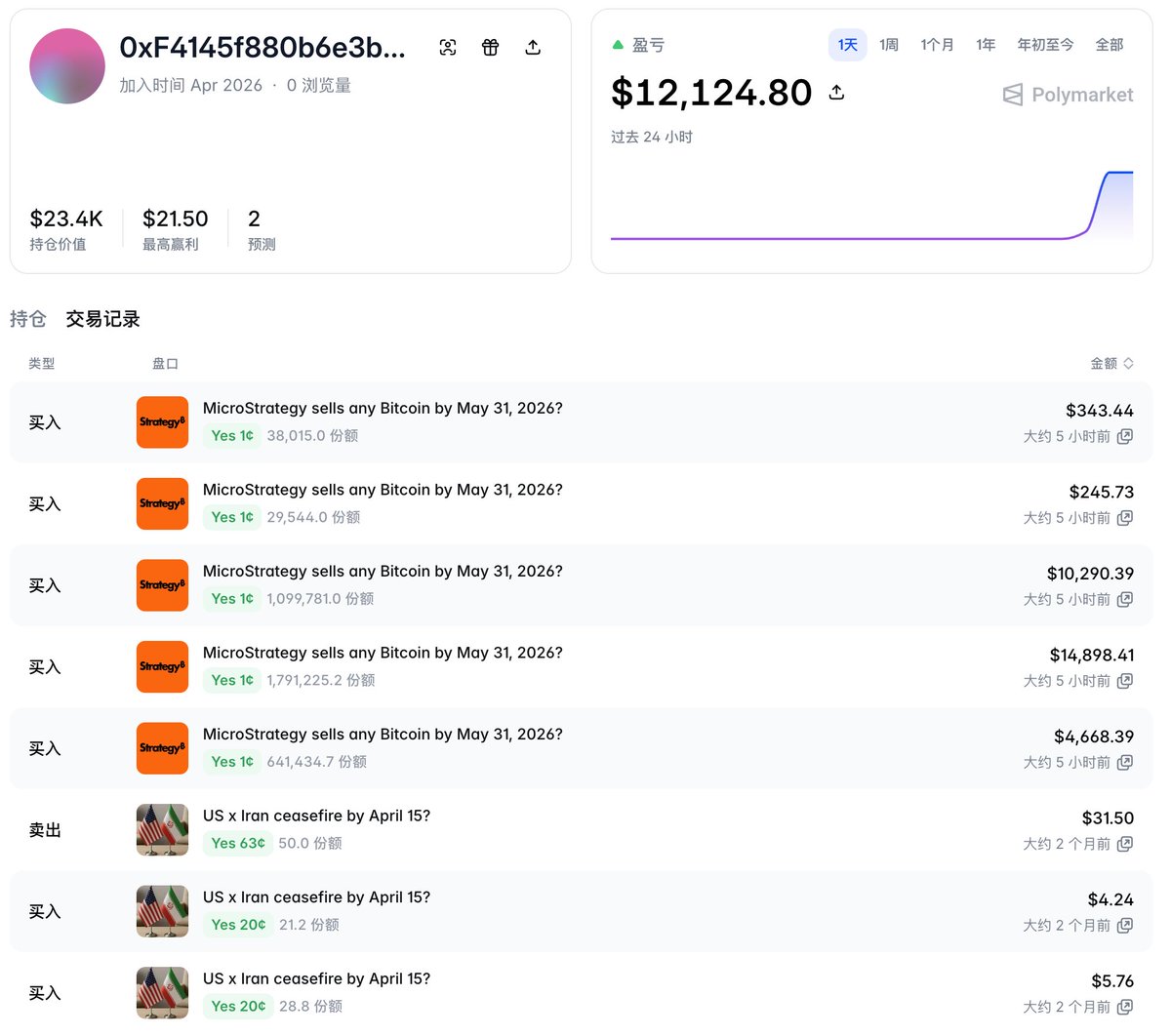Open external link for the $4.24 trade

pos(1125,925)
